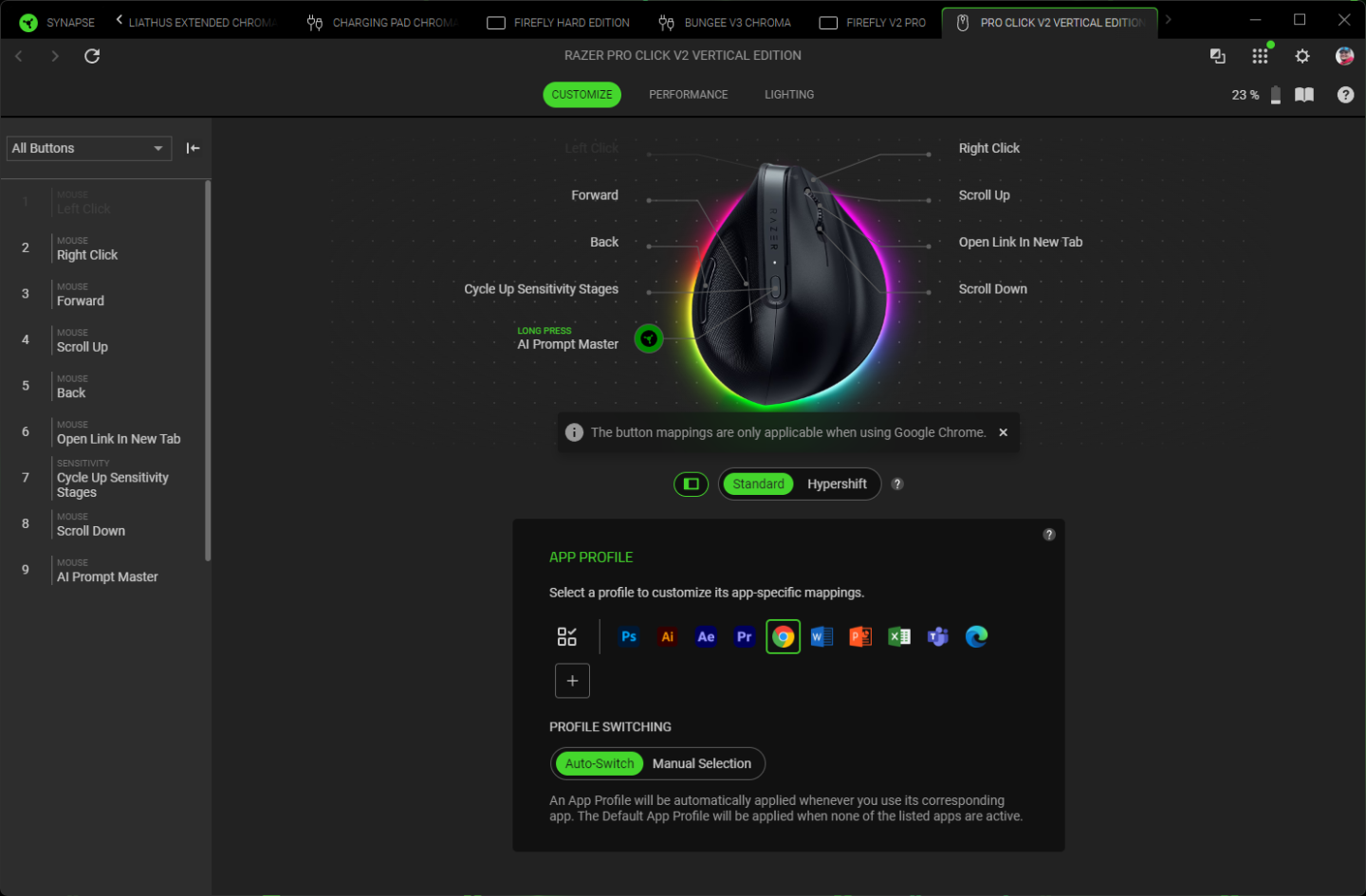1366x896 pixels.
Task: Dismiss the Google Chrome mappings notice
Action: tap(1003, 432)
